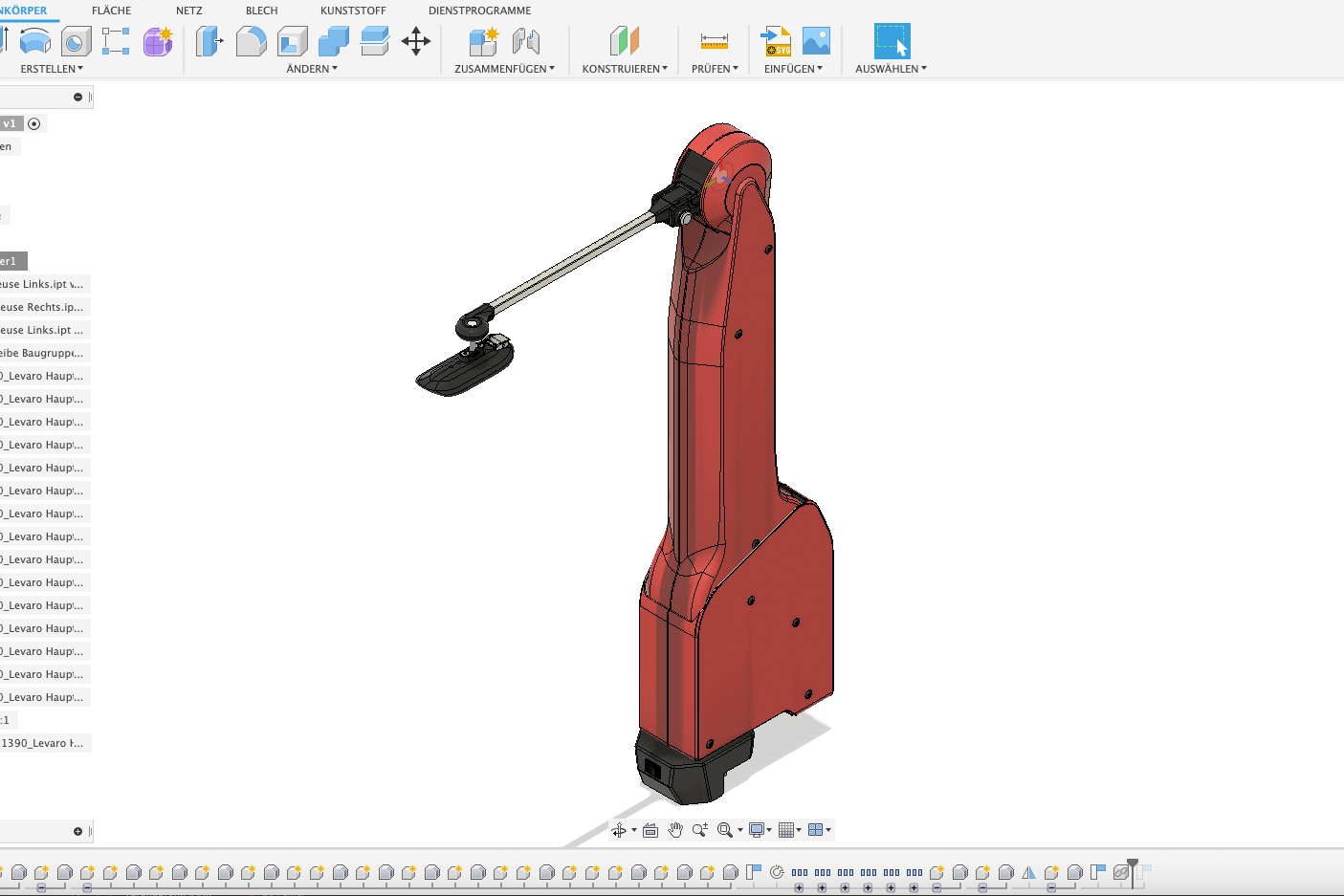Open the ÄNDERN dropdown menu
Screen dimensions: 1344x896
(312, 69)
